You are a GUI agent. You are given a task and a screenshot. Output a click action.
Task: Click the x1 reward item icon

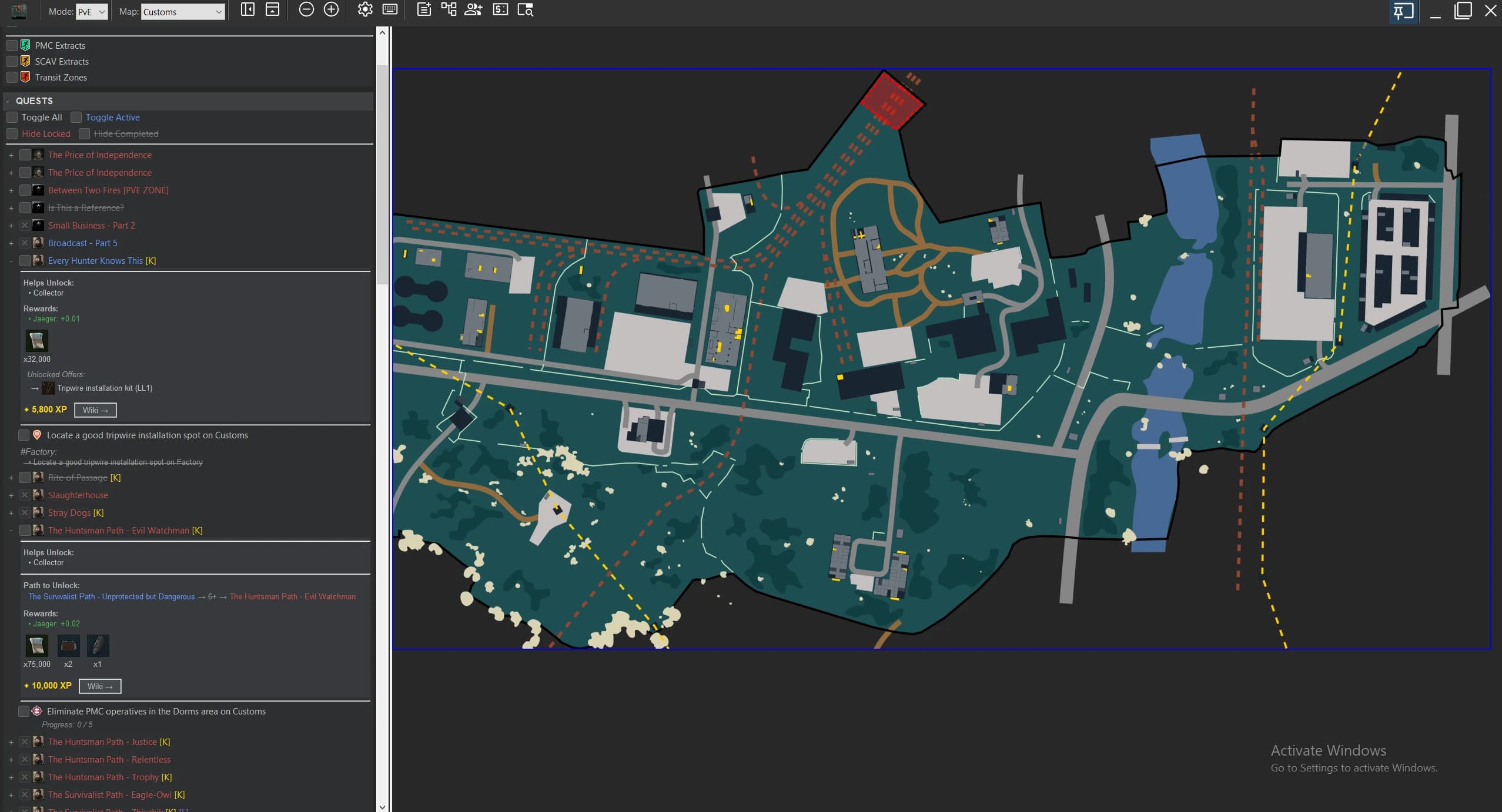point(98,646)
